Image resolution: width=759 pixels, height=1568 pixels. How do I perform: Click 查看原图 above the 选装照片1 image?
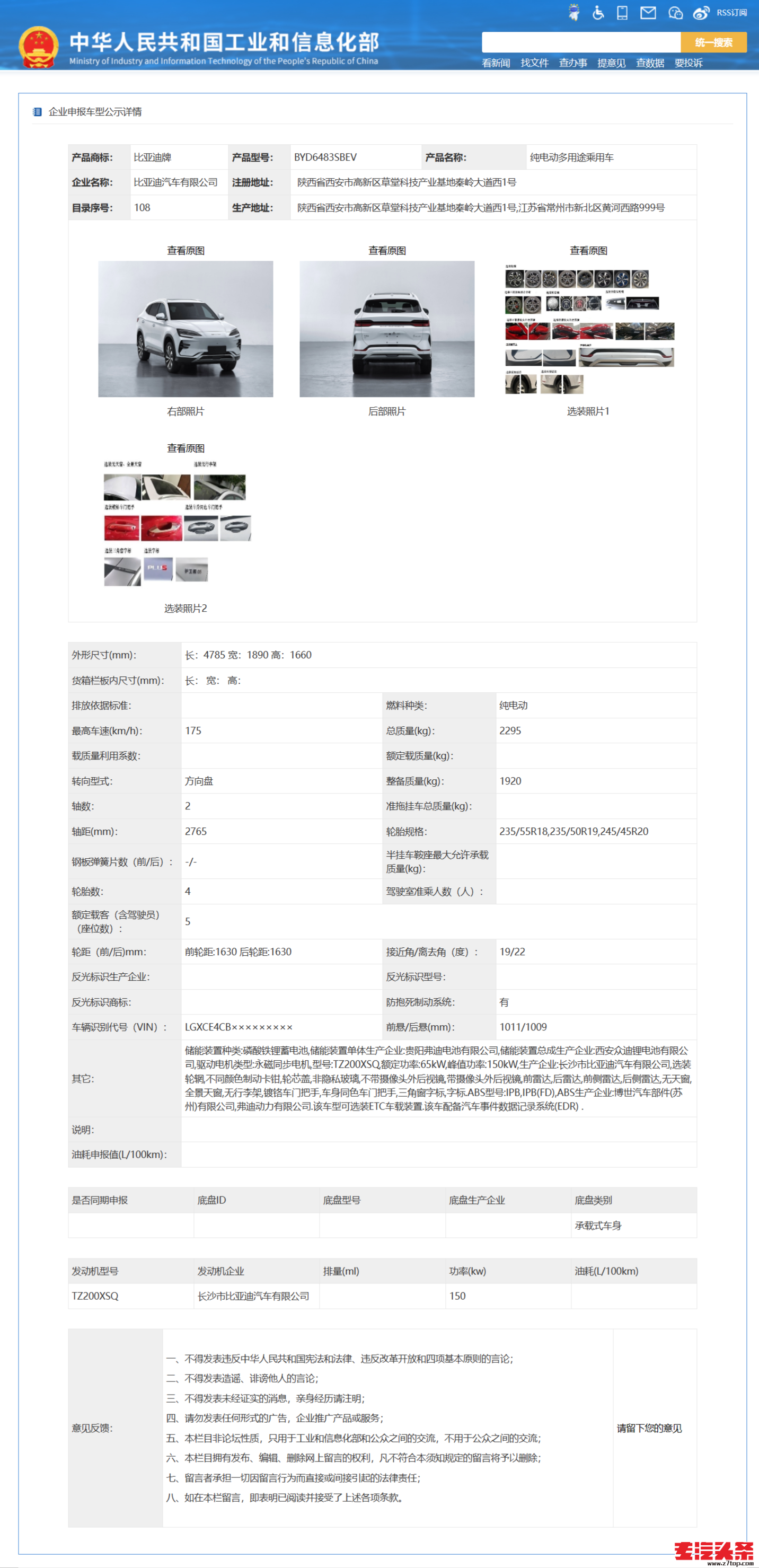(588, 250)
